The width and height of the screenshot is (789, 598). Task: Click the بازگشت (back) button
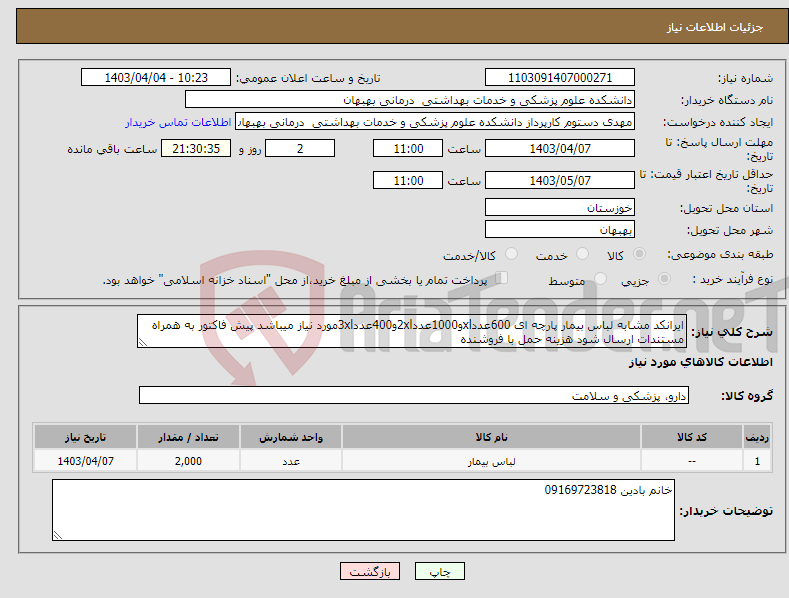coord(370,571)
